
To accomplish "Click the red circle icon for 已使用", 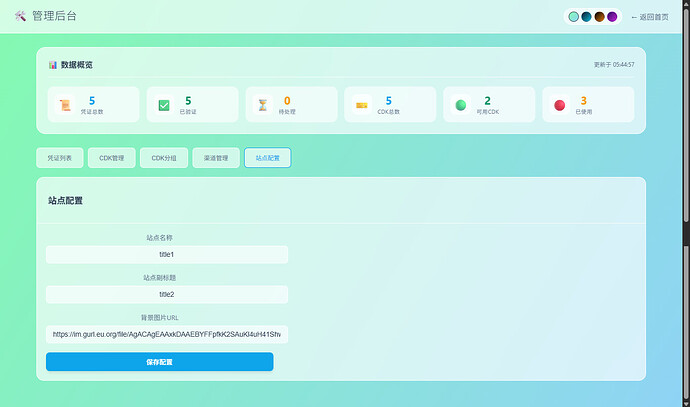I will pyautogui.click(x=560, y=105).
